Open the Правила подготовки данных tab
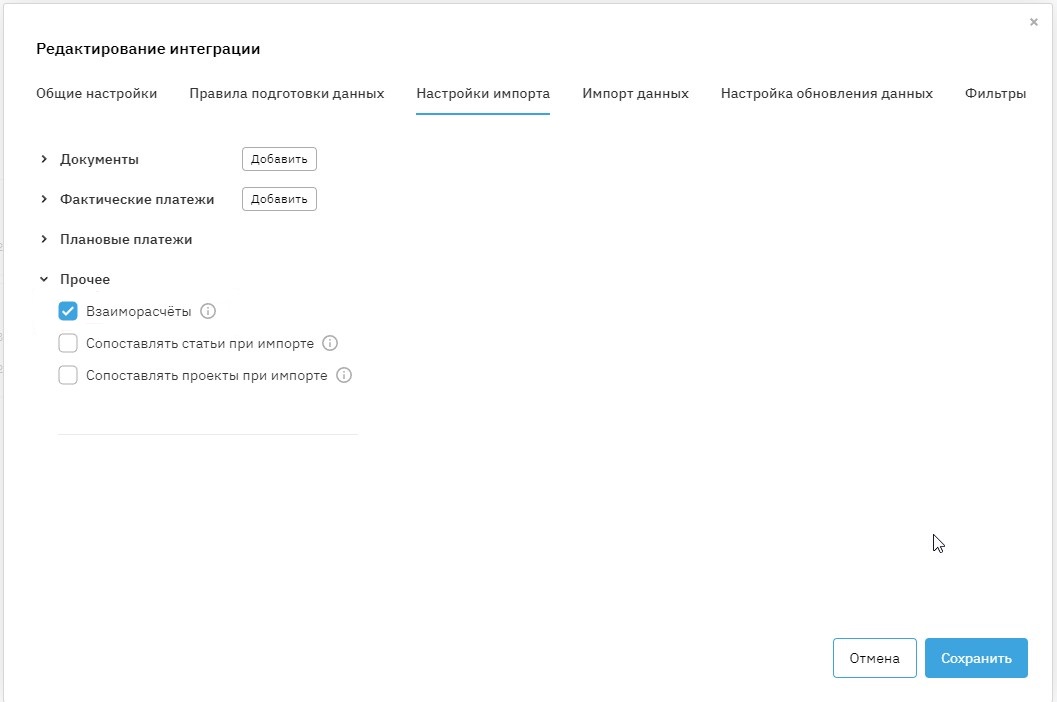Image resolution: width=1057 pixels, height=702 pixels. pyautogui.click(x=286, y=93)
